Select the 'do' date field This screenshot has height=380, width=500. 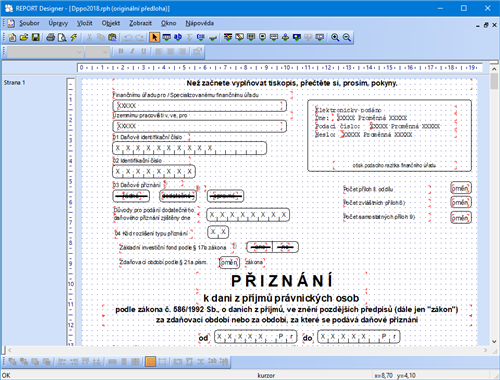pos(359,337)
